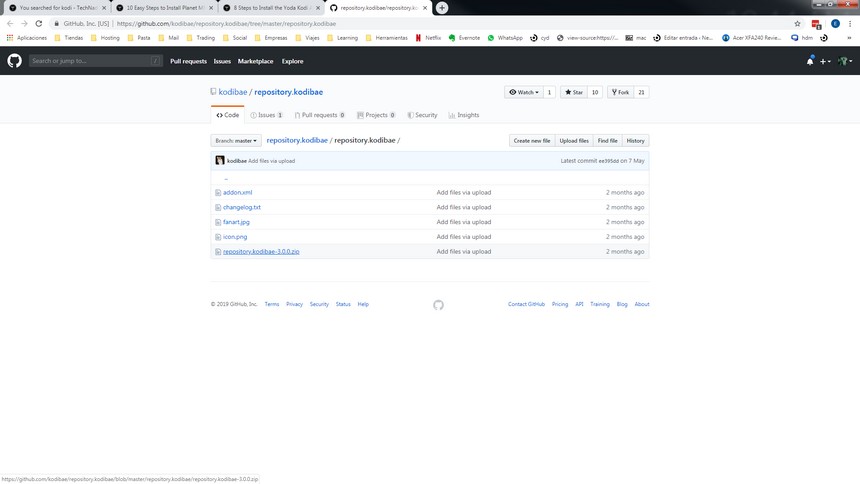Open the Herramientas bookmark folder
The width and height of the screenshot is (860, 484).
[386, 38]
